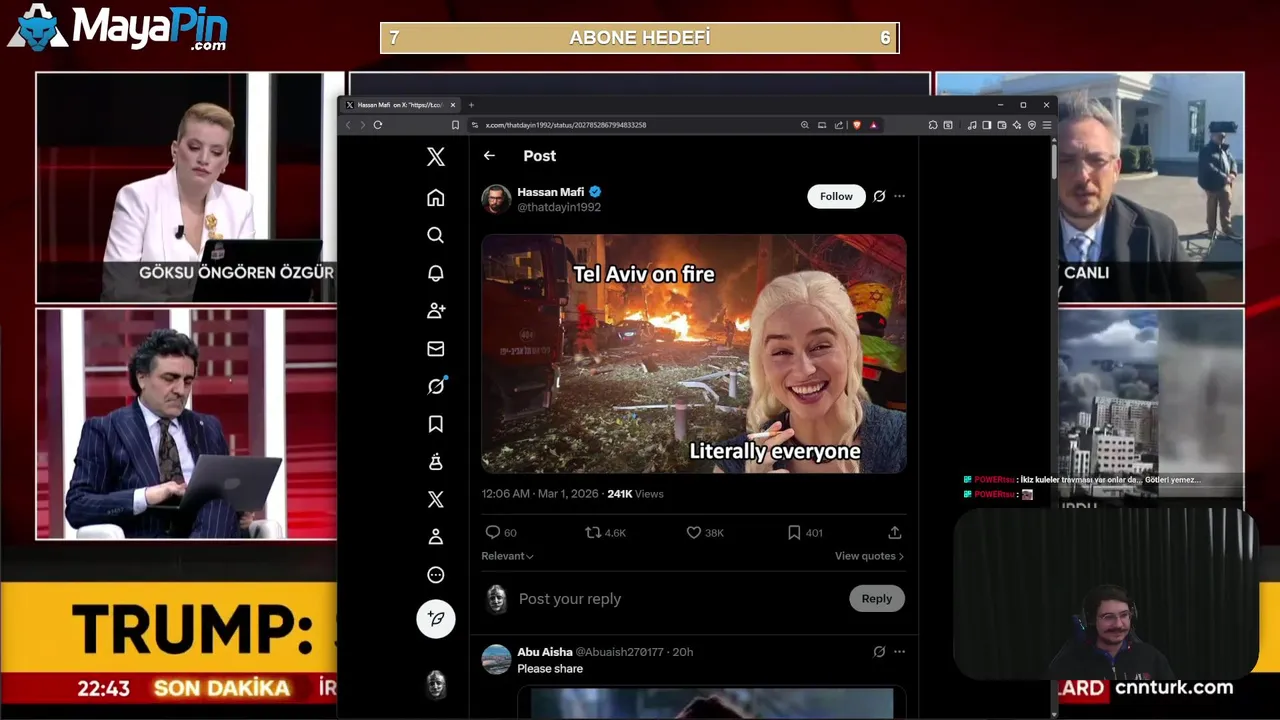Open Hassan Mafi profile name link
Viewport: 1280px width, 720px height.
[x=551, y=192]
